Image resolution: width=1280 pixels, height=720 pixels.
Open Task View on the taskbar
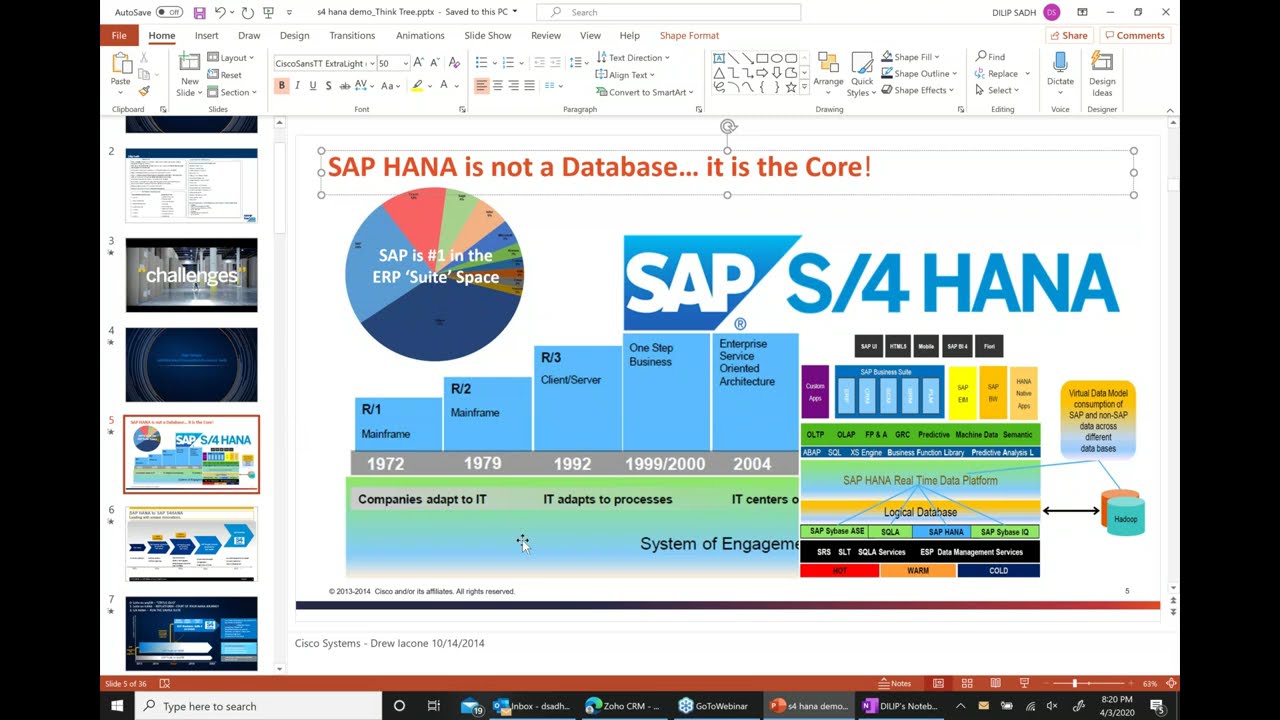[x=433, y=706]
